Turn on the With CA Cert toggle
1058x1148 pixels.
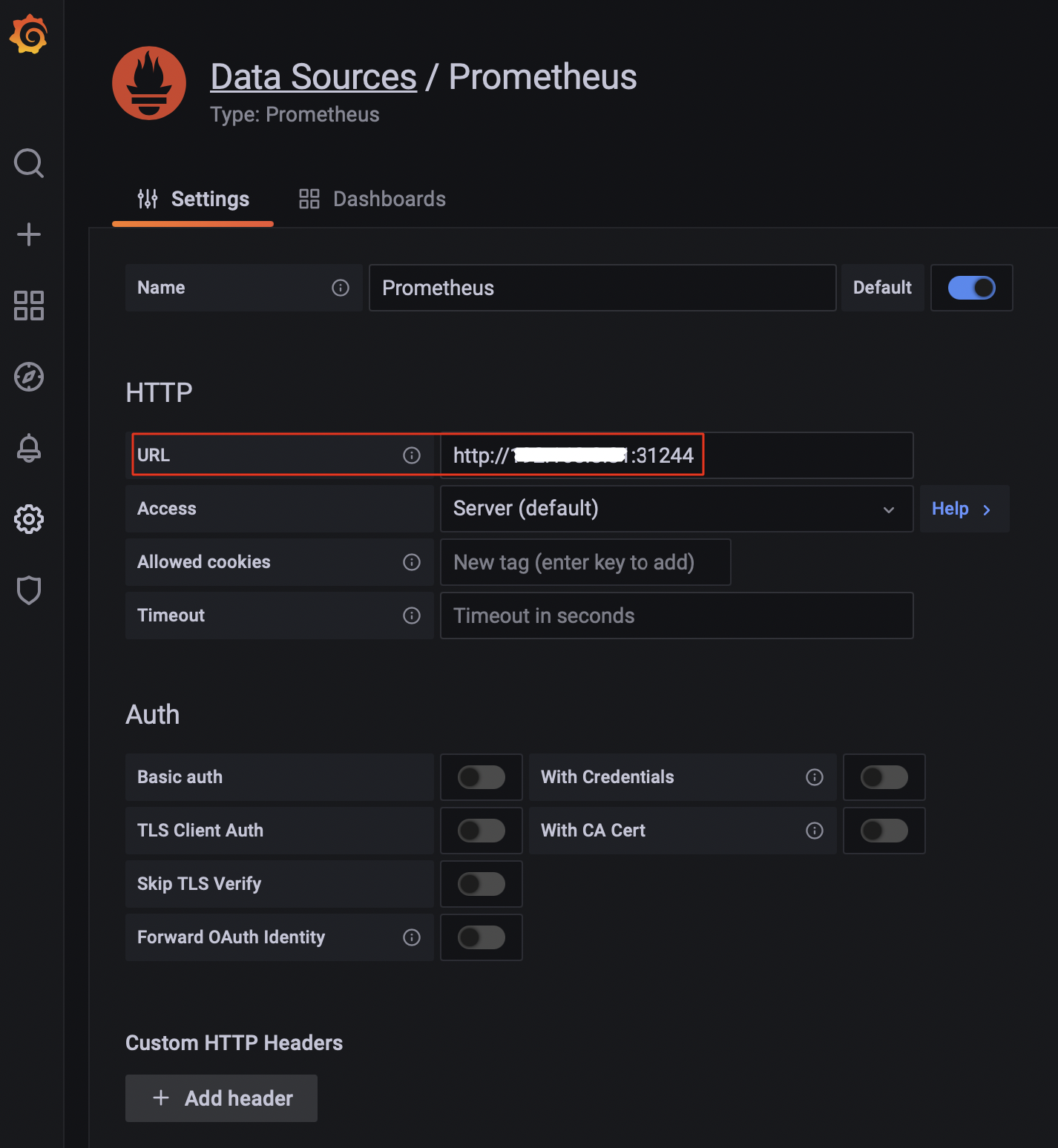pos(884,831)
